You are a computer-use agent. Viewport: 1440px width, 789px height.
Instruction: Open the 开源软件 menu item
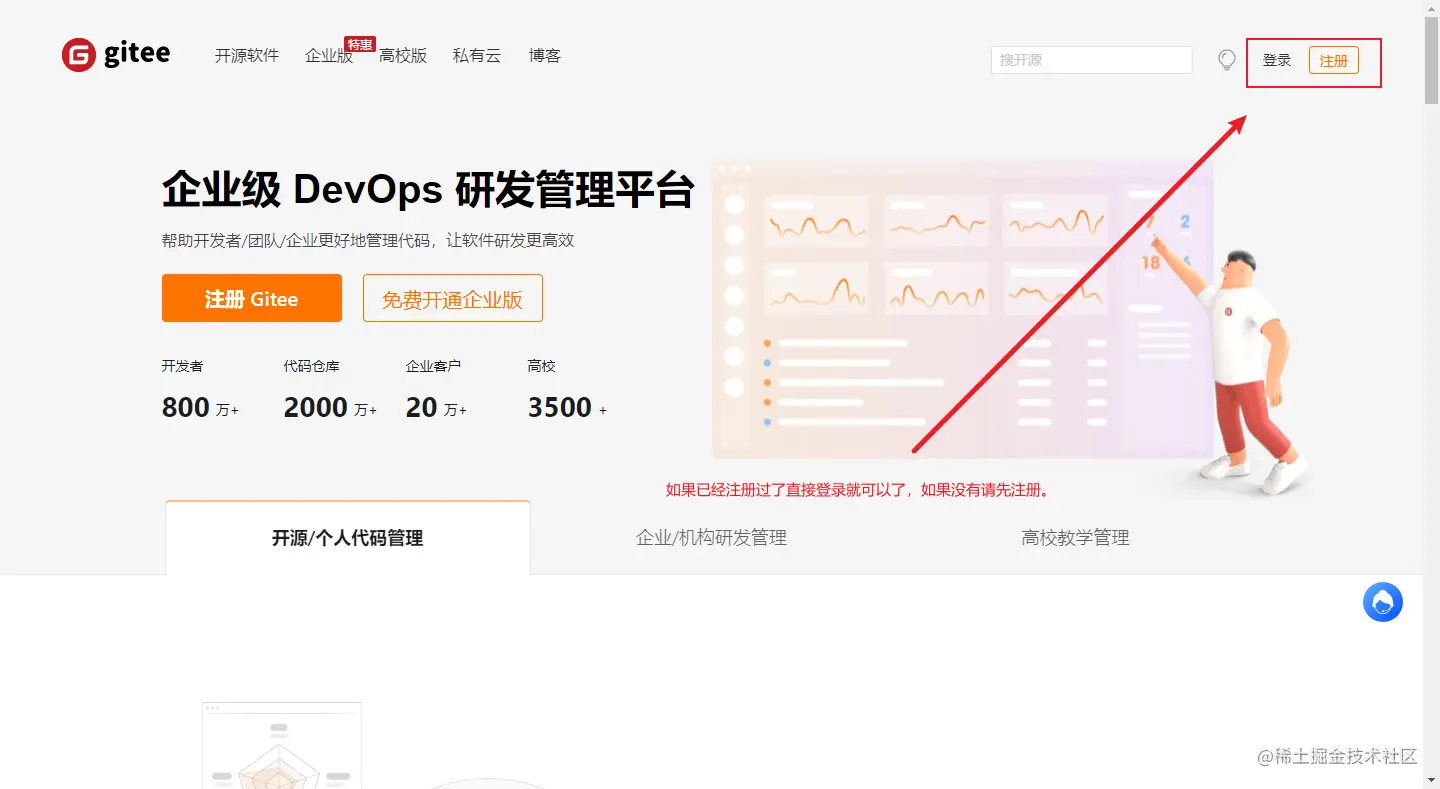tap(247, 56)
